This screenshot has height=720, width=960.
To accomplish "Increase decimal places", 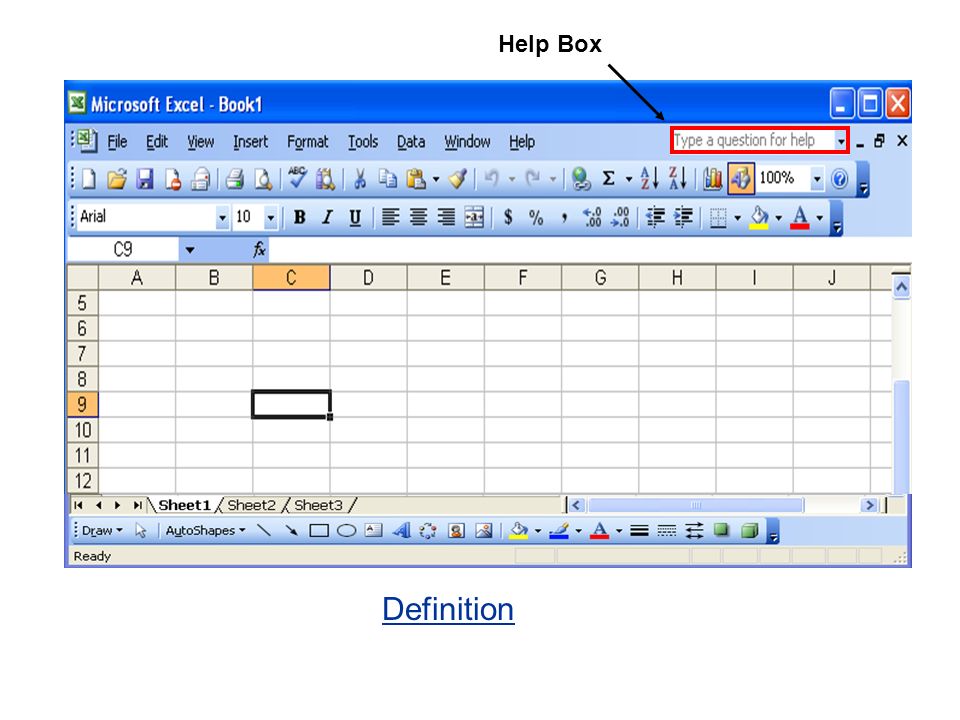I will (x=592, y=217).
